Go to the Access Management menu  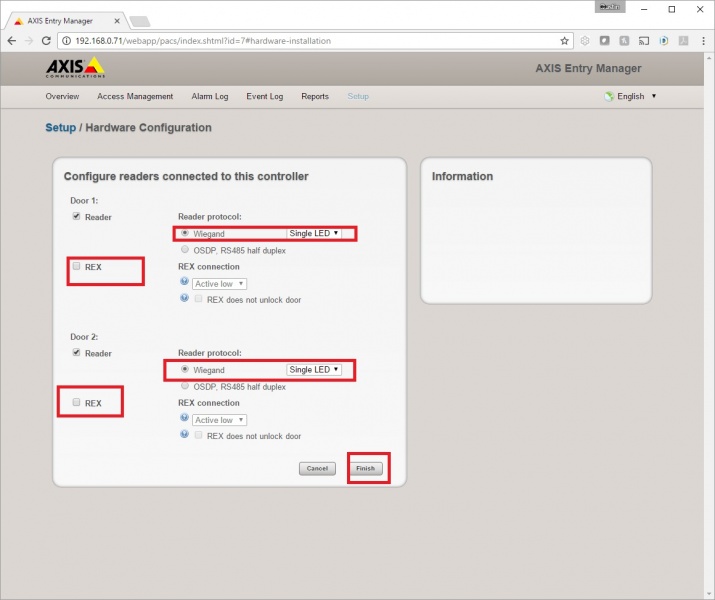[135, 96]
